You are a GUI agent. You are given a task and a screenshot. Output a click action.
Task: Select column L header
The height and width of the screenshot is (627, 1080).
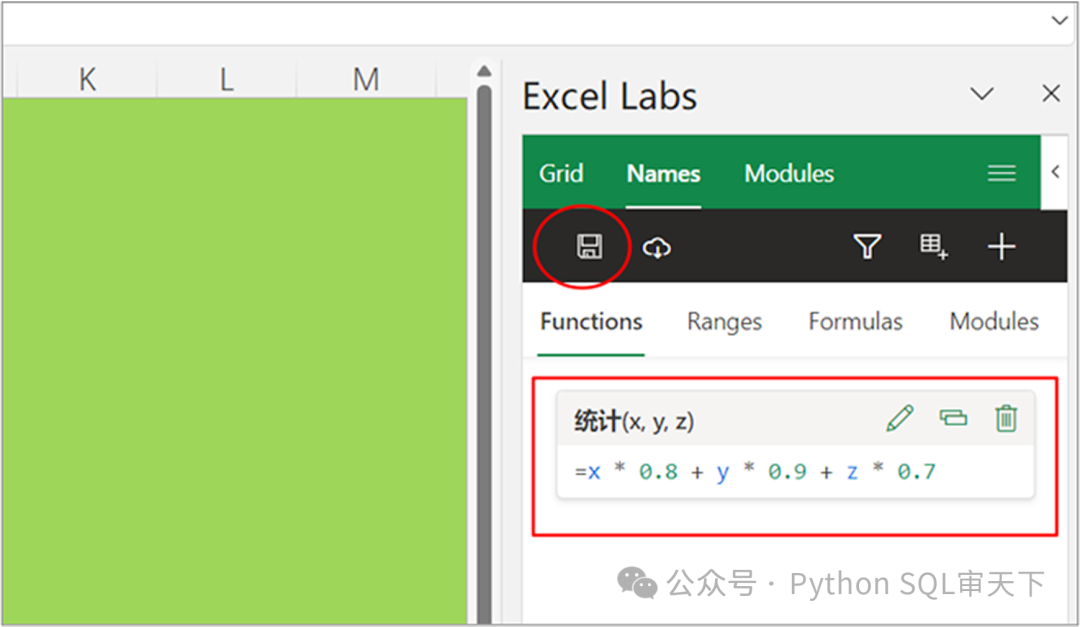(227, 79)
